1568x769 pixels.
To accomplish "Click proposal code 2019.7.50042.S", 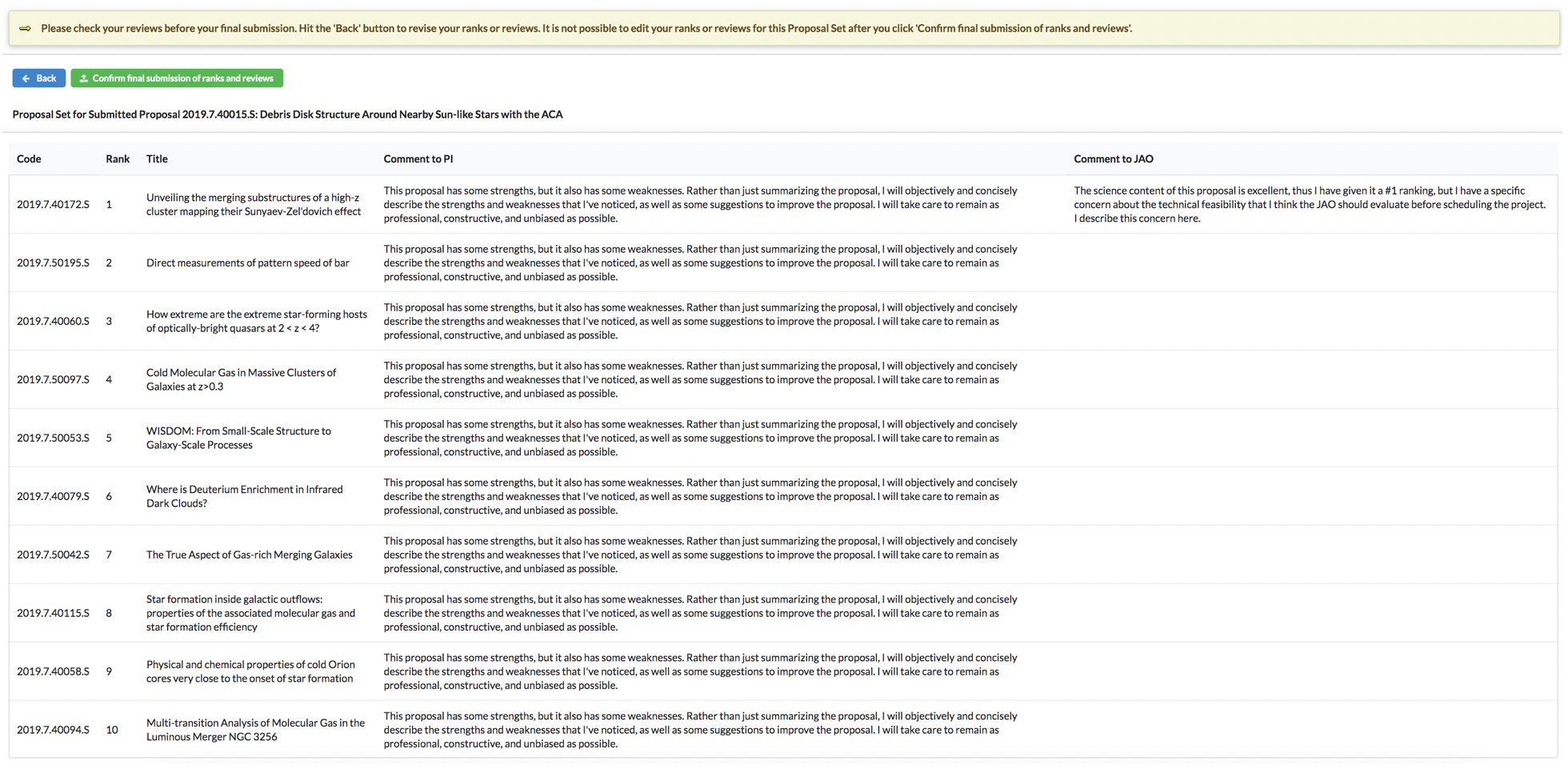I will tap(53, 555).
